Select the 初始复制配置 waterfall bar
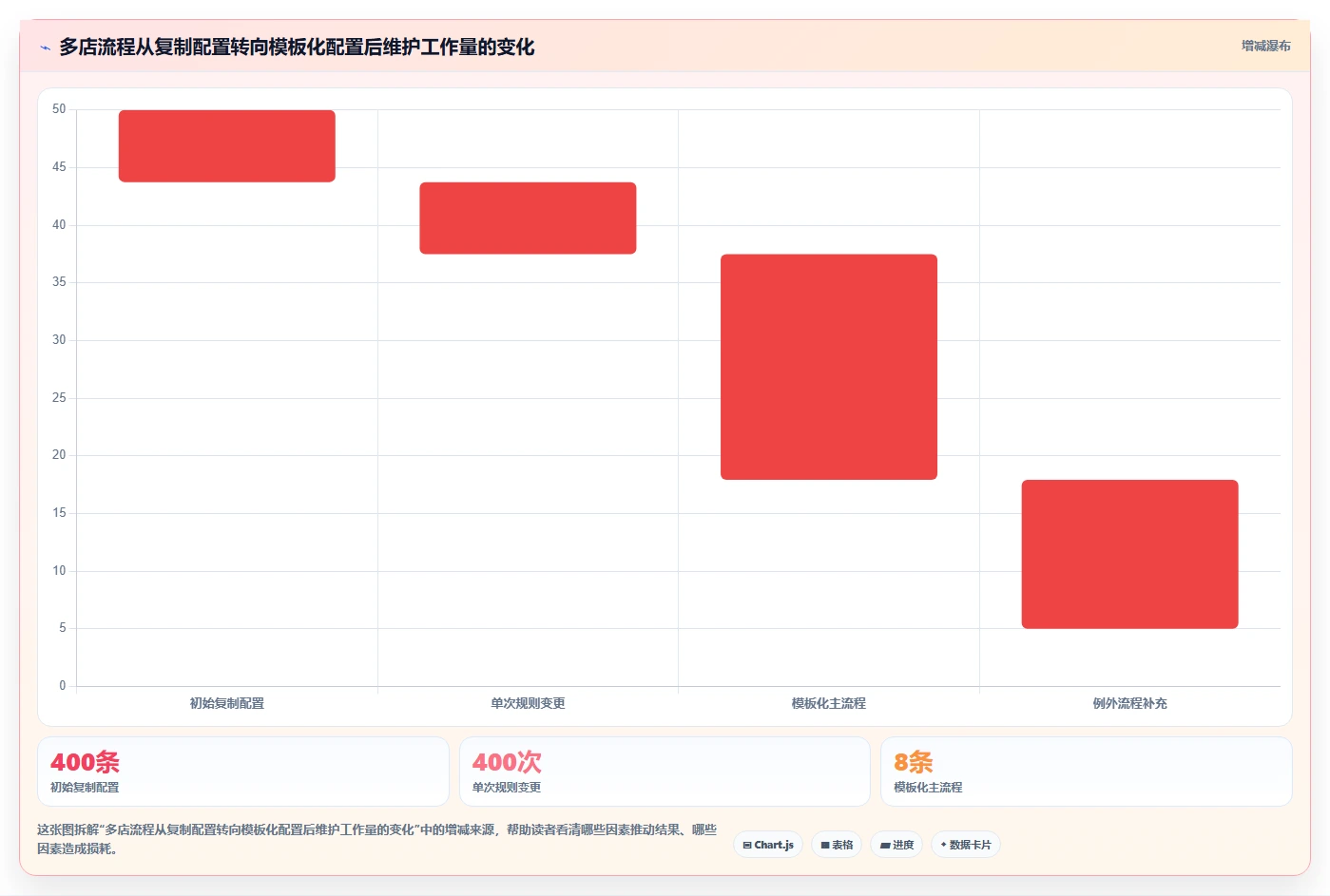1330x896 pixels. coord(227,145)
